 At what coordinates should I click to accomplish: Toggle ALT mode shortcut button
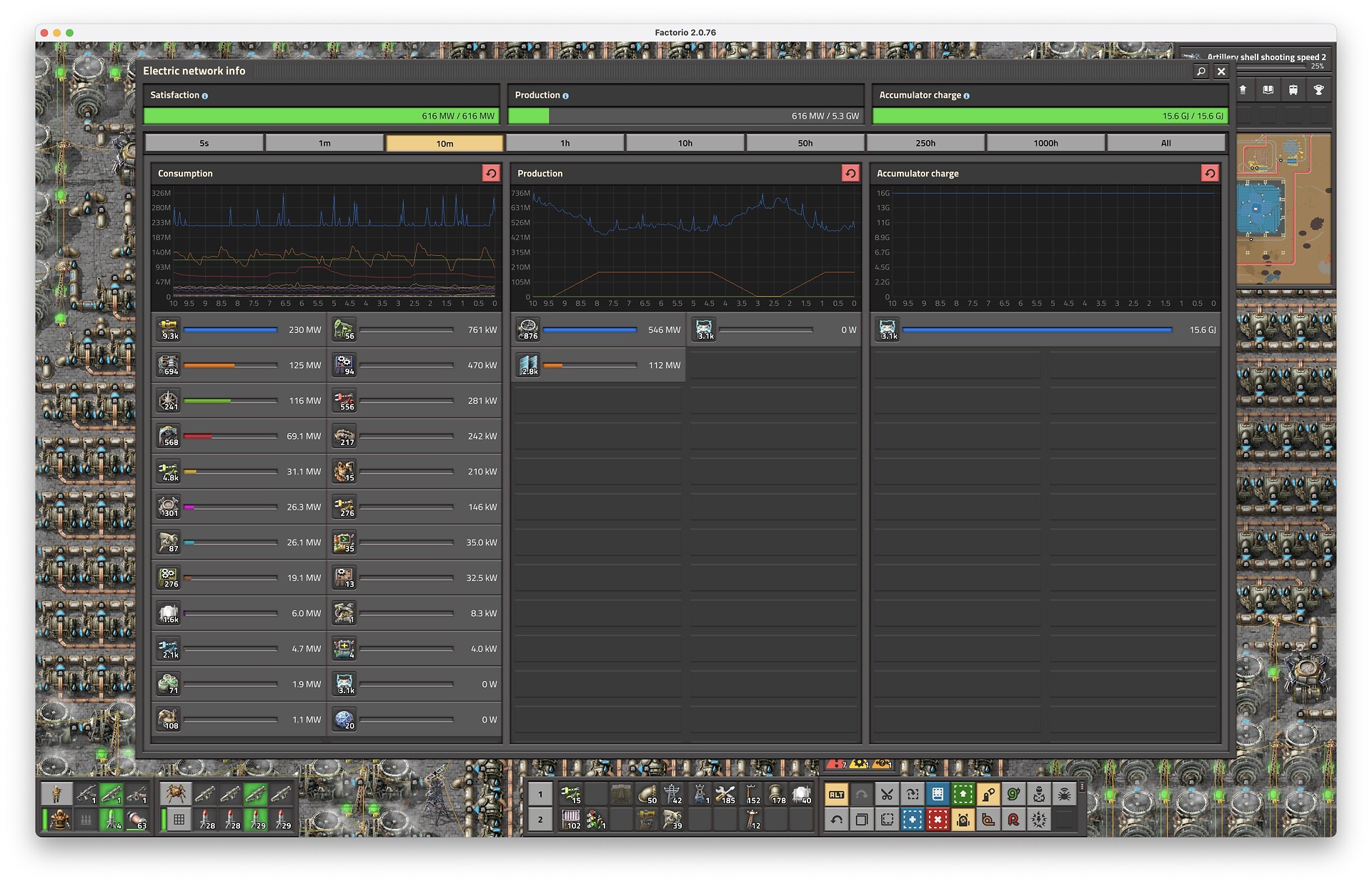[x=836, y=794]
